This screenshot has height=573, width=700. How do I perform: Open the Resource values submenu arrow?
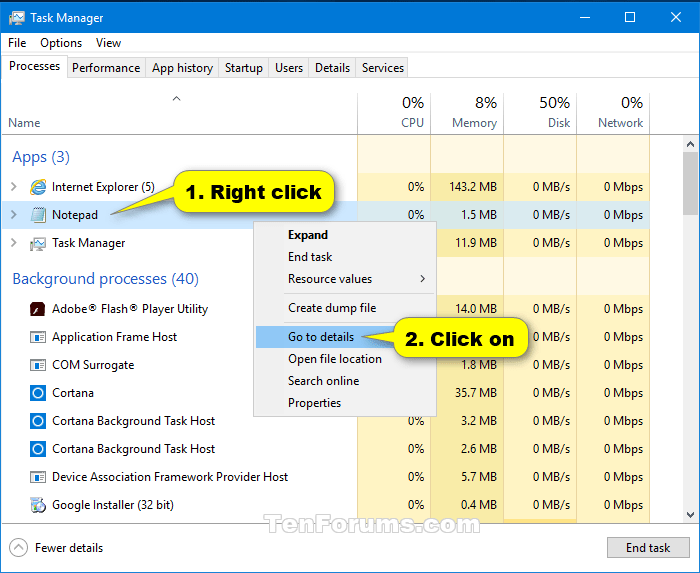(422, 279)
